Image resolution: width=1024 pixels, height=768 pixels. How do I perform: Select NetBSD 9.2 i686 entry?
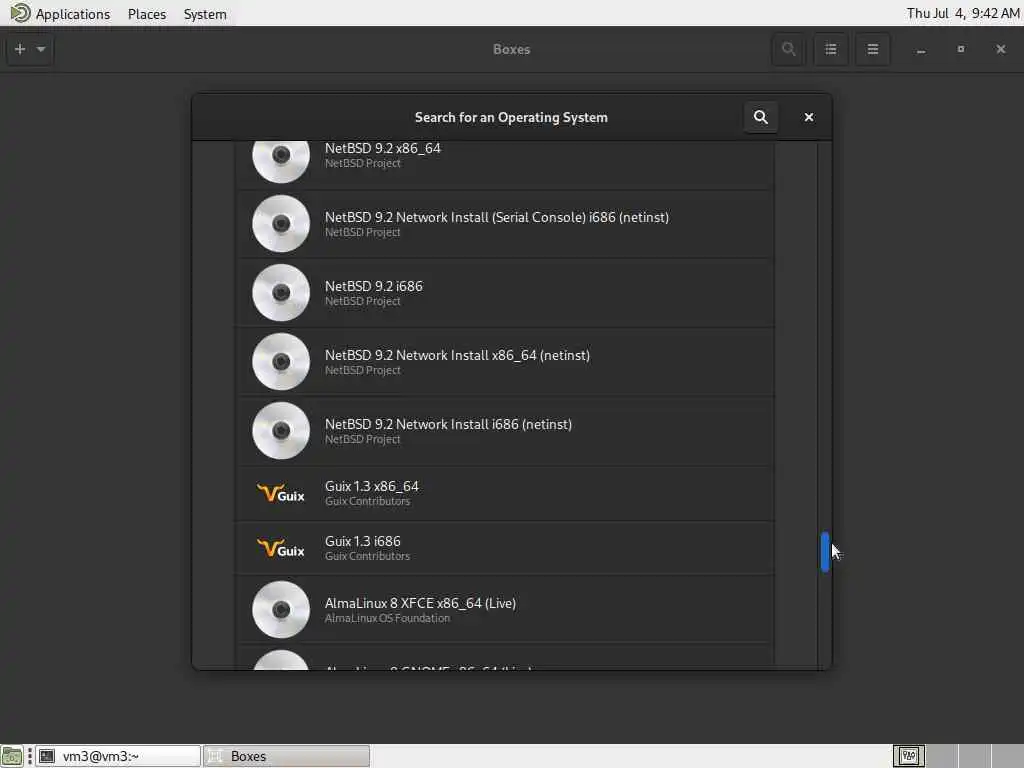coord(505,293)
